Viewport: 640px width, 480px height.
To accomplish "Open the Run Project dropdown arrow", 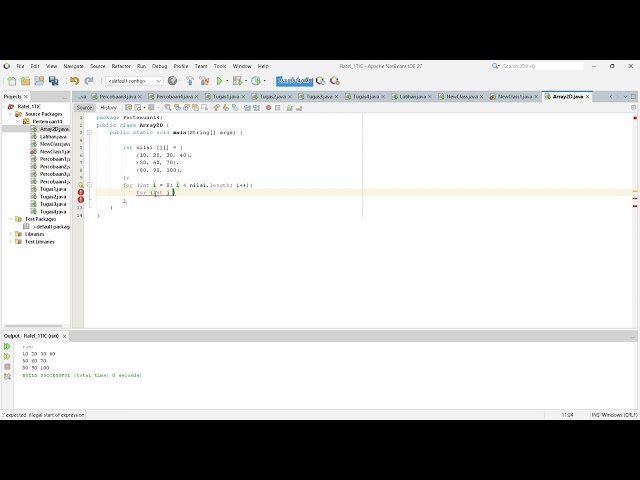I will [x=227, y=81].
